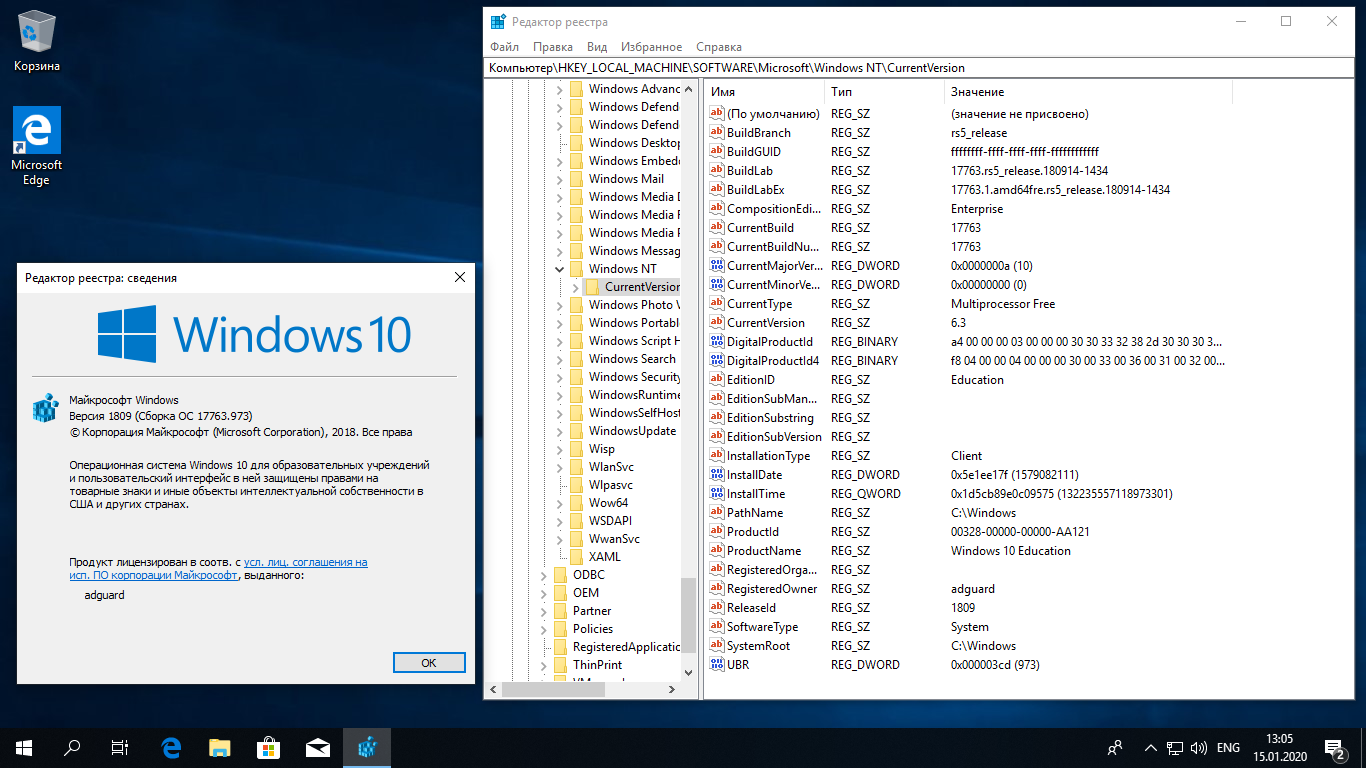Open the People icon in the tray
1366x768 pixels.
pos(1114,747)
